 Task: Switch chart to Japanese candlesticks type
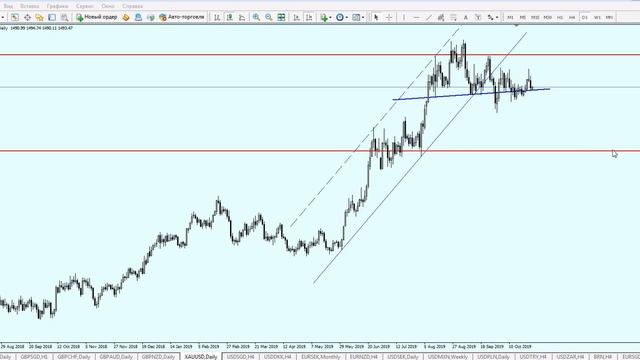(230, 17)
